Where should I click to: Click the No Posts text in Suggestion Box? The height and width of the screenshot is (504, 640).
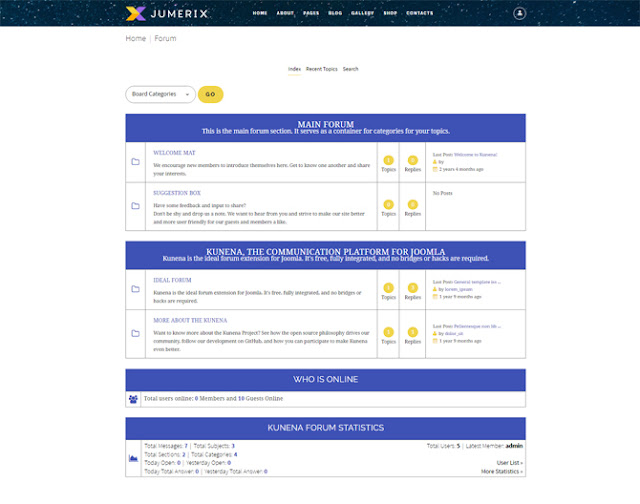[442, 193]
